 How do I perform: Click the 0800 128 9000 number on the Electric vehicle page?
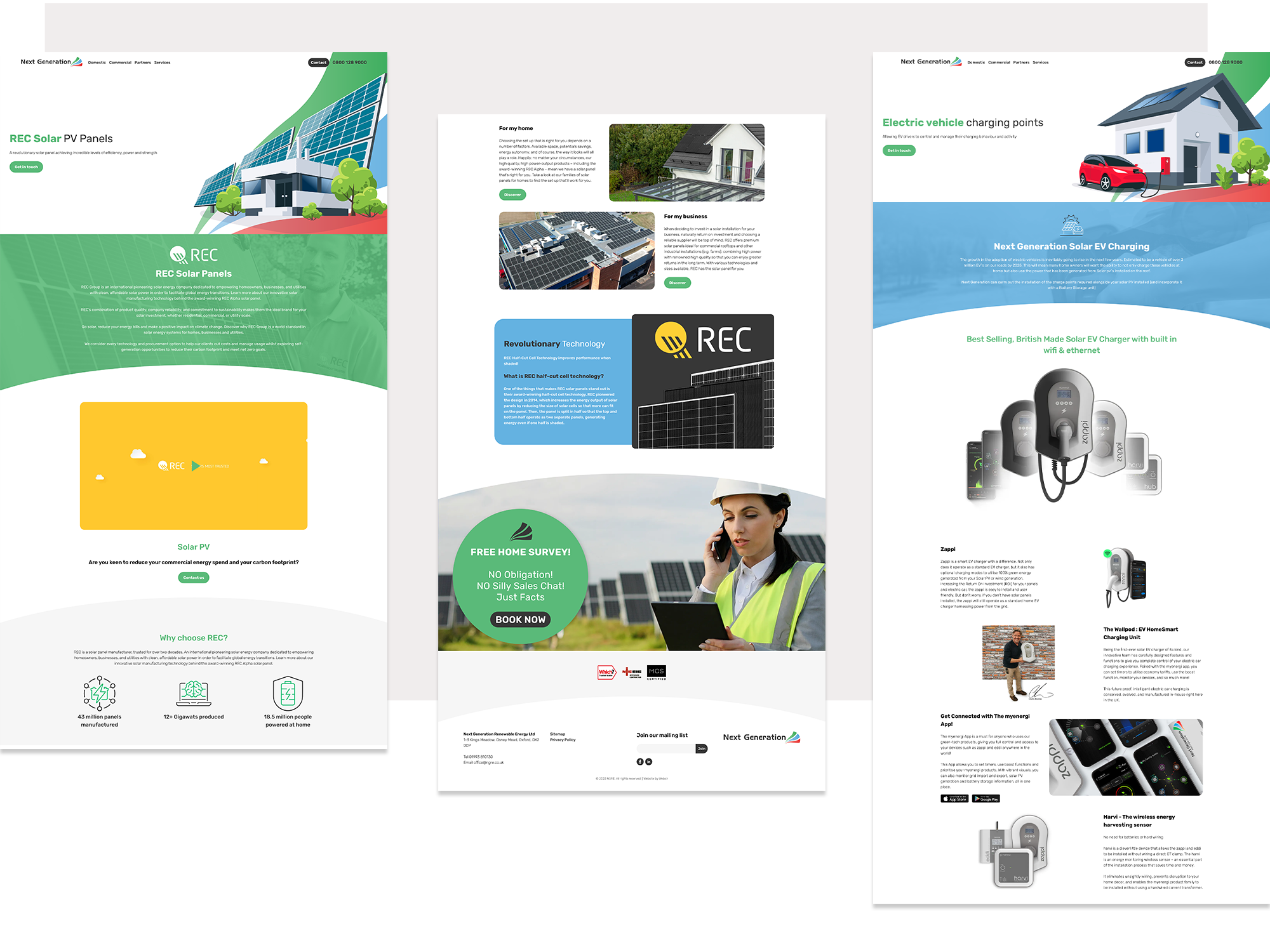(x=1226, y=62)
